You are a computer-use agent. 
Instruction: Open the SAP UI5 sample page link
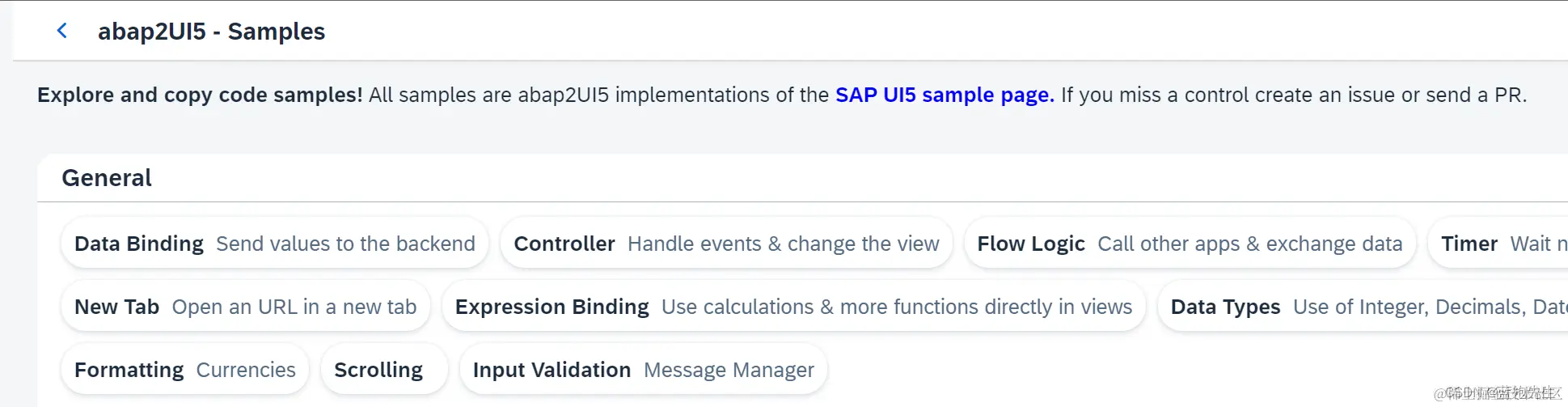pos(944,95)
